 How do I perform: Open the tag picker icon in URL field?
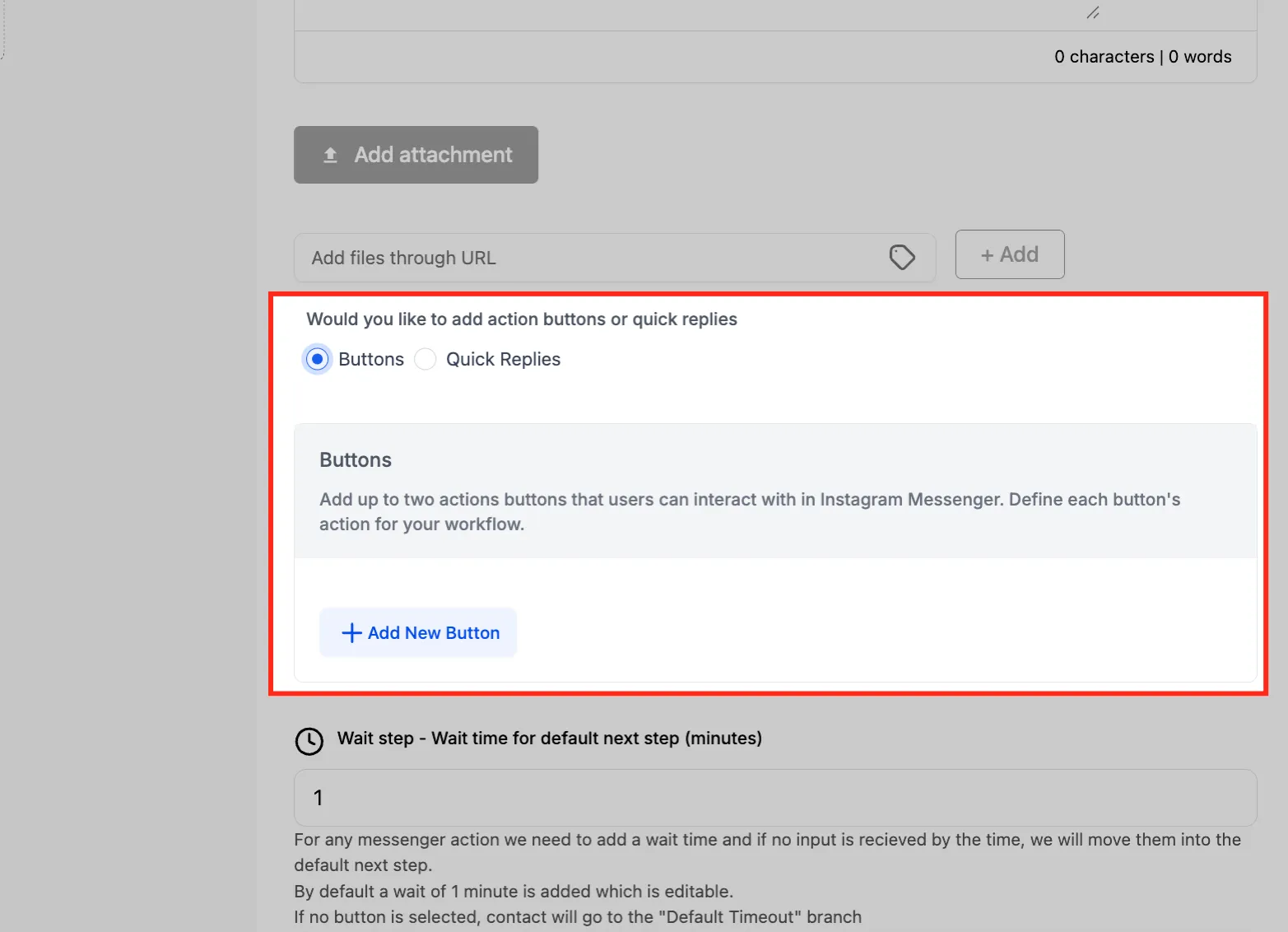902,258
